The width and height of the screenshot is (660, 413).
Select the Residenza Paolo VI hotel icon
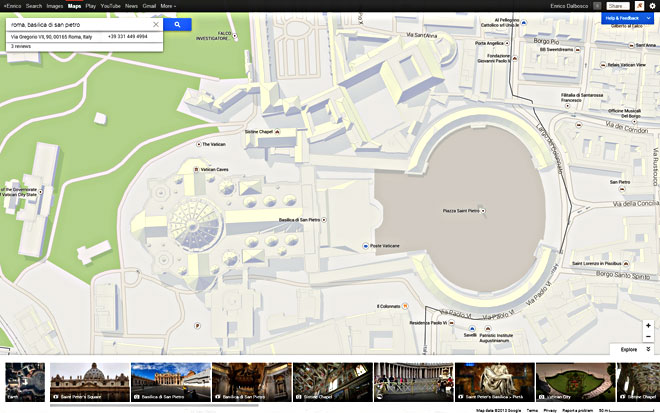[452, 323]
